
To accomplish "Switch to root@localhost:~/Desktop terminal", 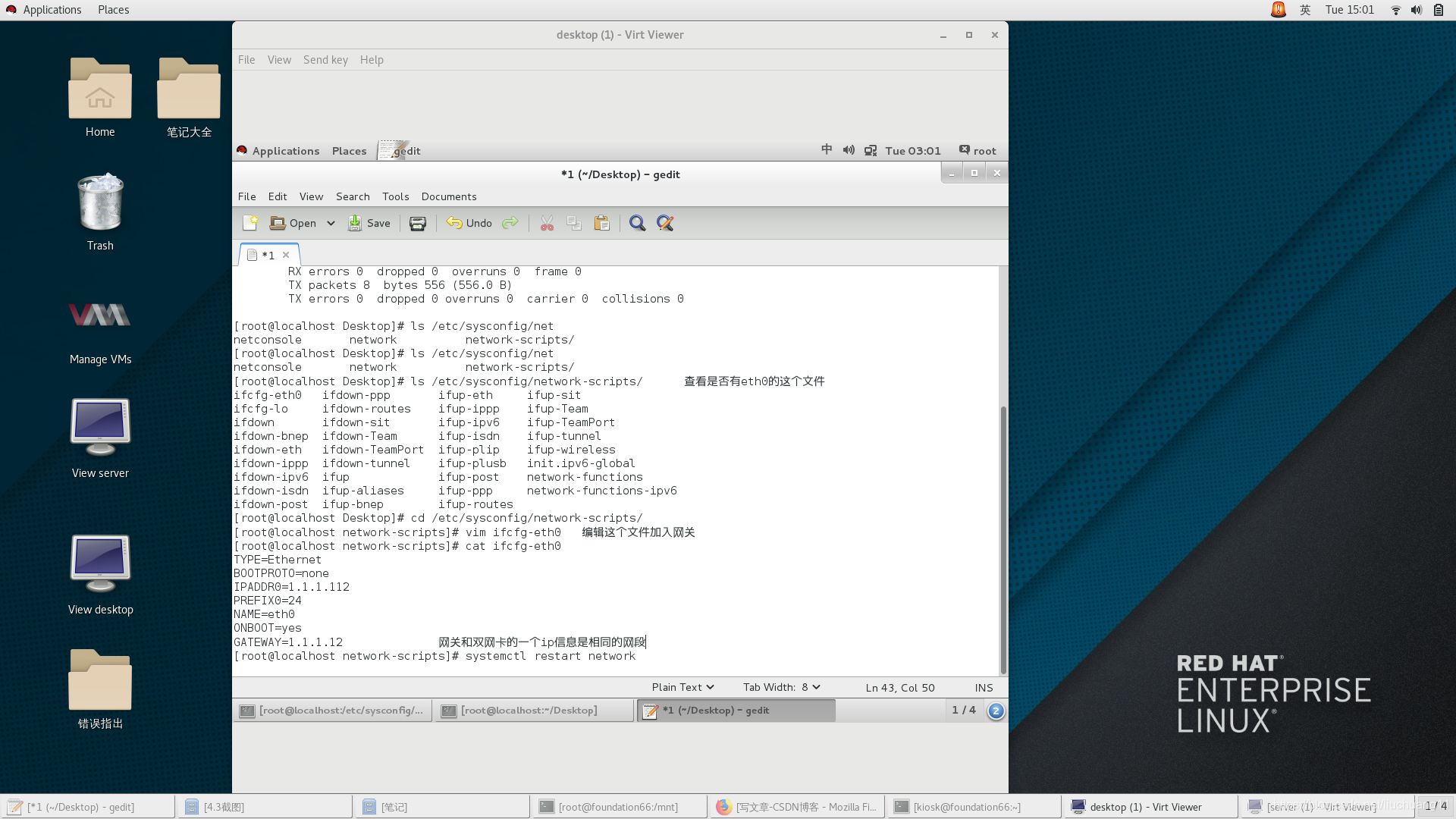I will (534, 711).
